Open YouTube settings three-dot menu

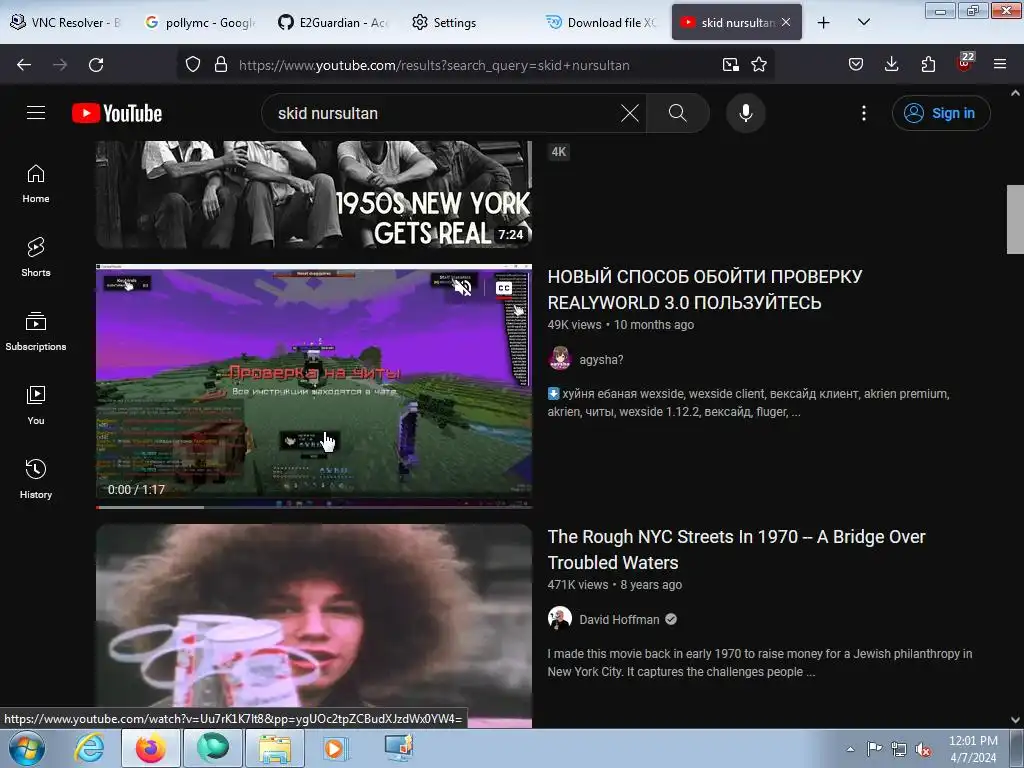coord(864,113)
